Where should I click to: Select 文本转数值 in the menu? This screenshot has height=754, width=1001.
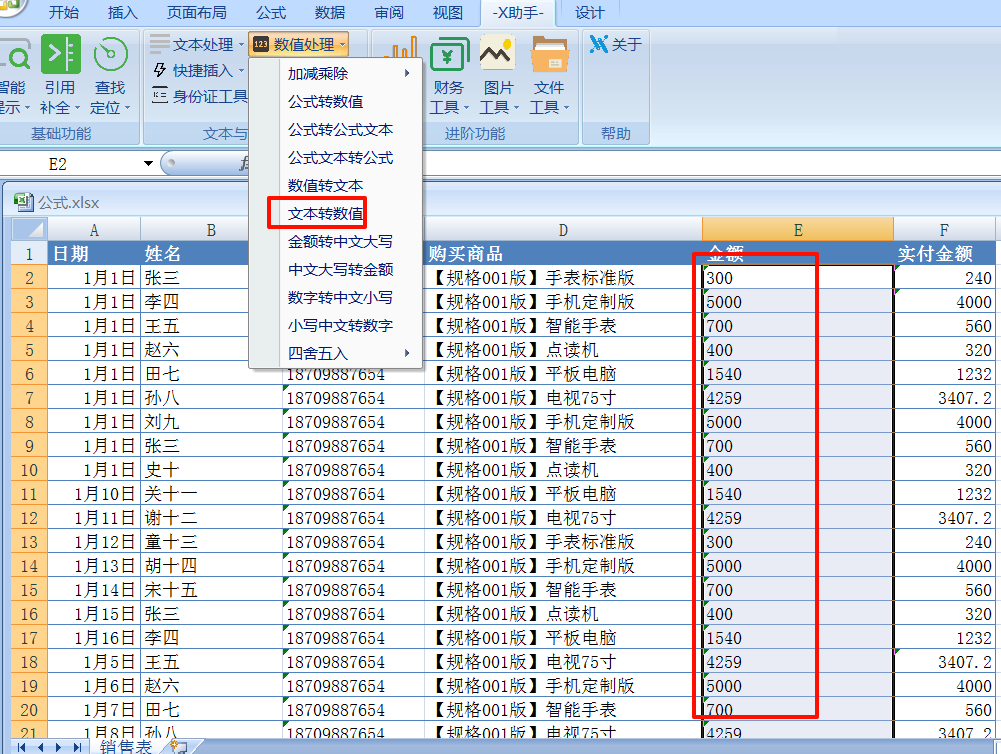pos(326,213)
